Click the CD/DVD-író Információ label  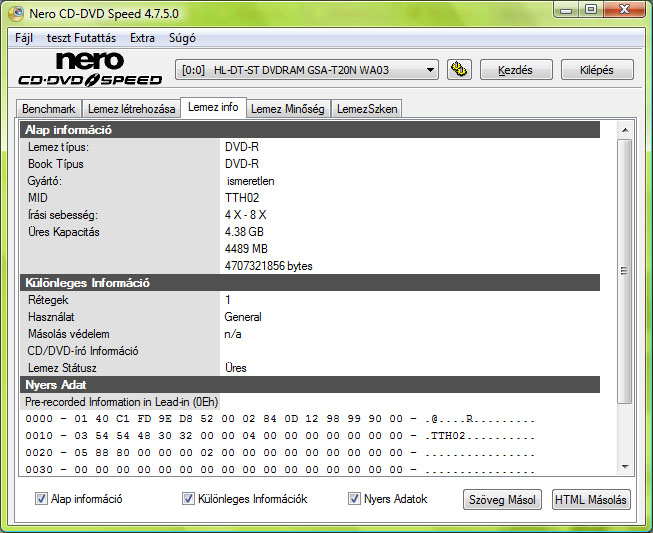tap(83, 351)
